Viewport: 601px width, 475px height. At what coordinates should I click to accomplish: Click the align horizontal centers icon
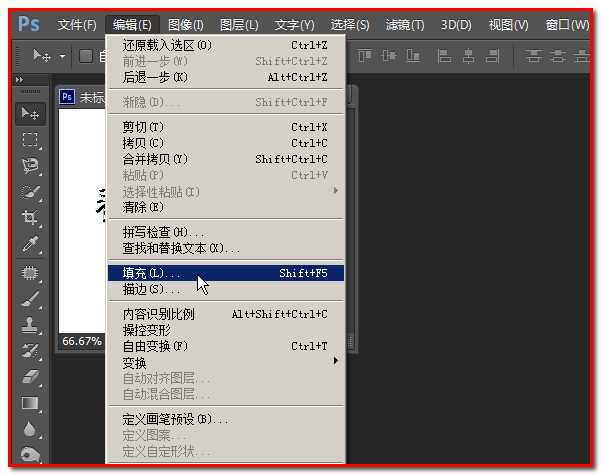[468, 56]
